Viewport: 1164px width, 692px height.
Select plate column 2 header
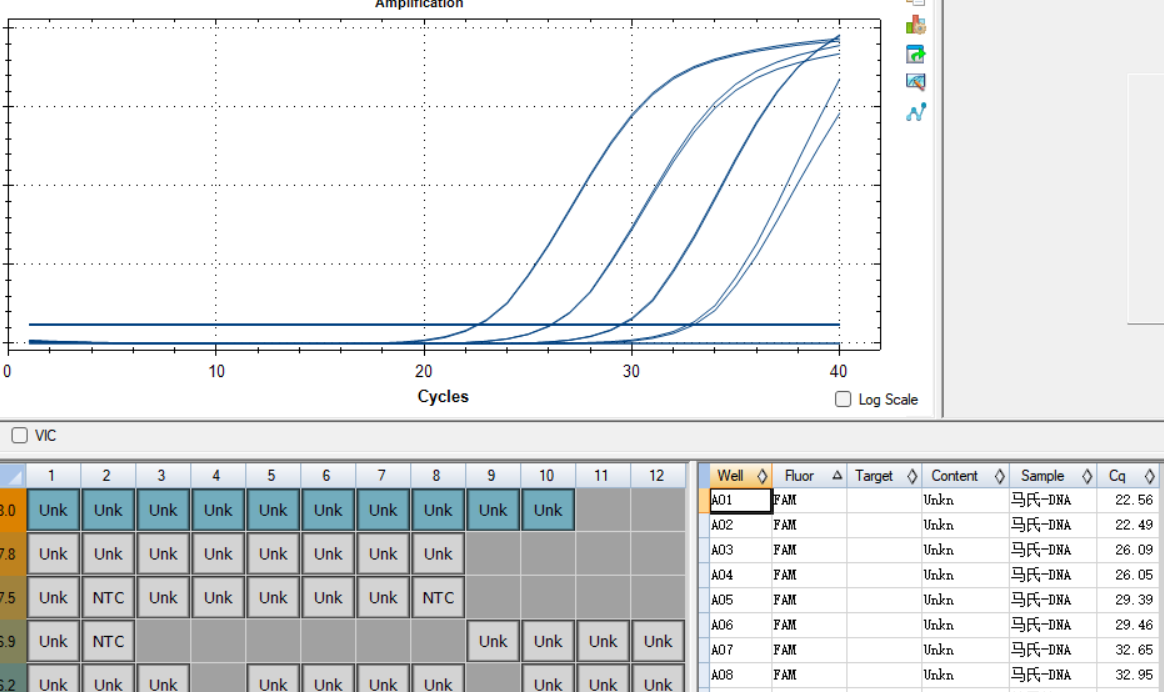(x=108, y=475)
